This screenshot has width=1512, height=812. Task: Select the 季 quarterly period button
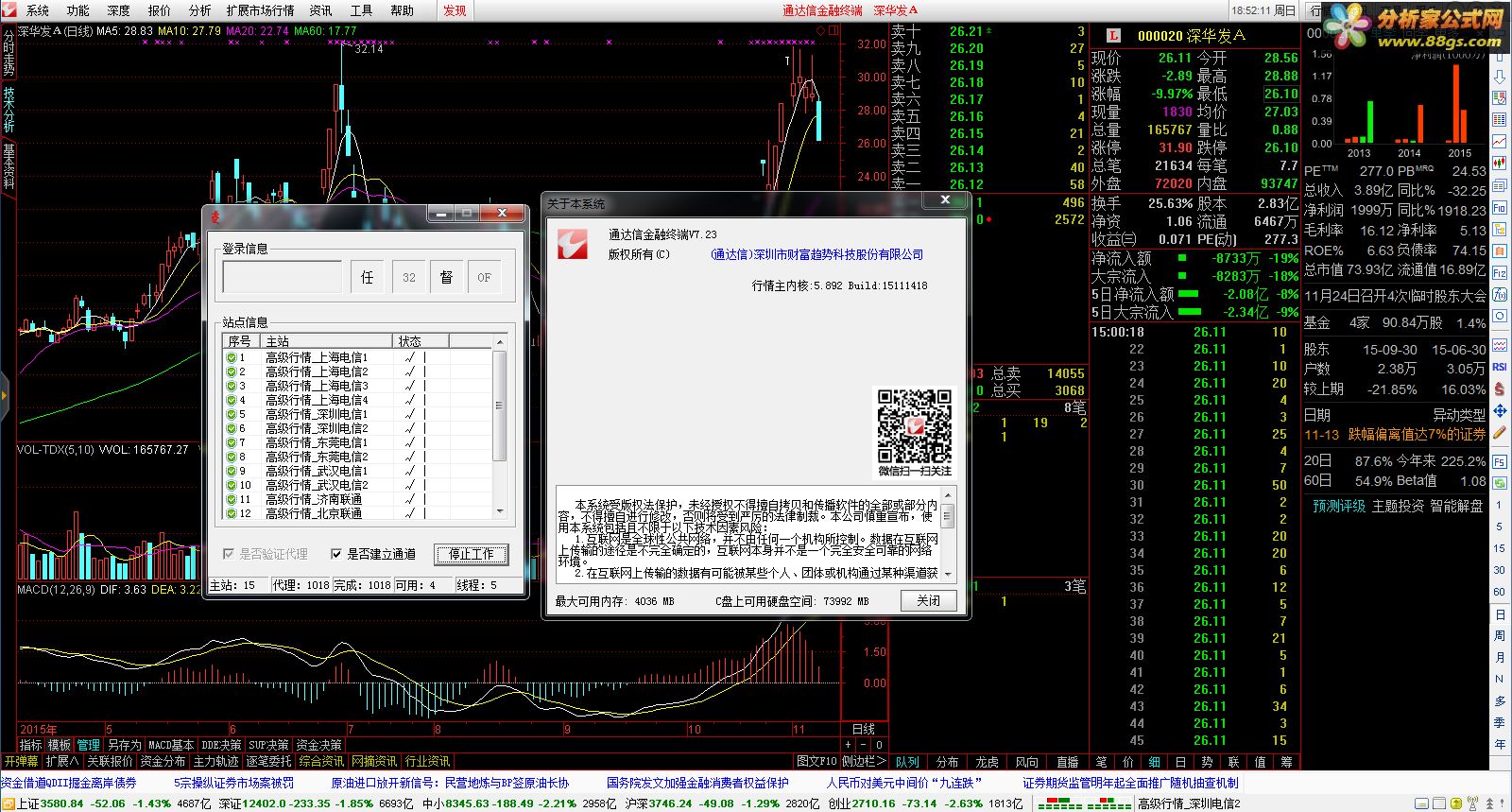click(x=1500, y=722)
